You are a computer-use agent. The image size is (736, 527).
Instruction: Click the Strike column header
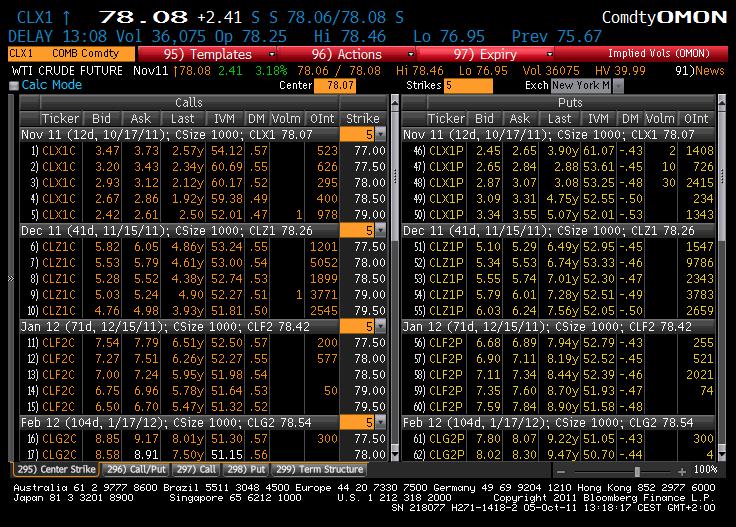(x=362, y=119)
